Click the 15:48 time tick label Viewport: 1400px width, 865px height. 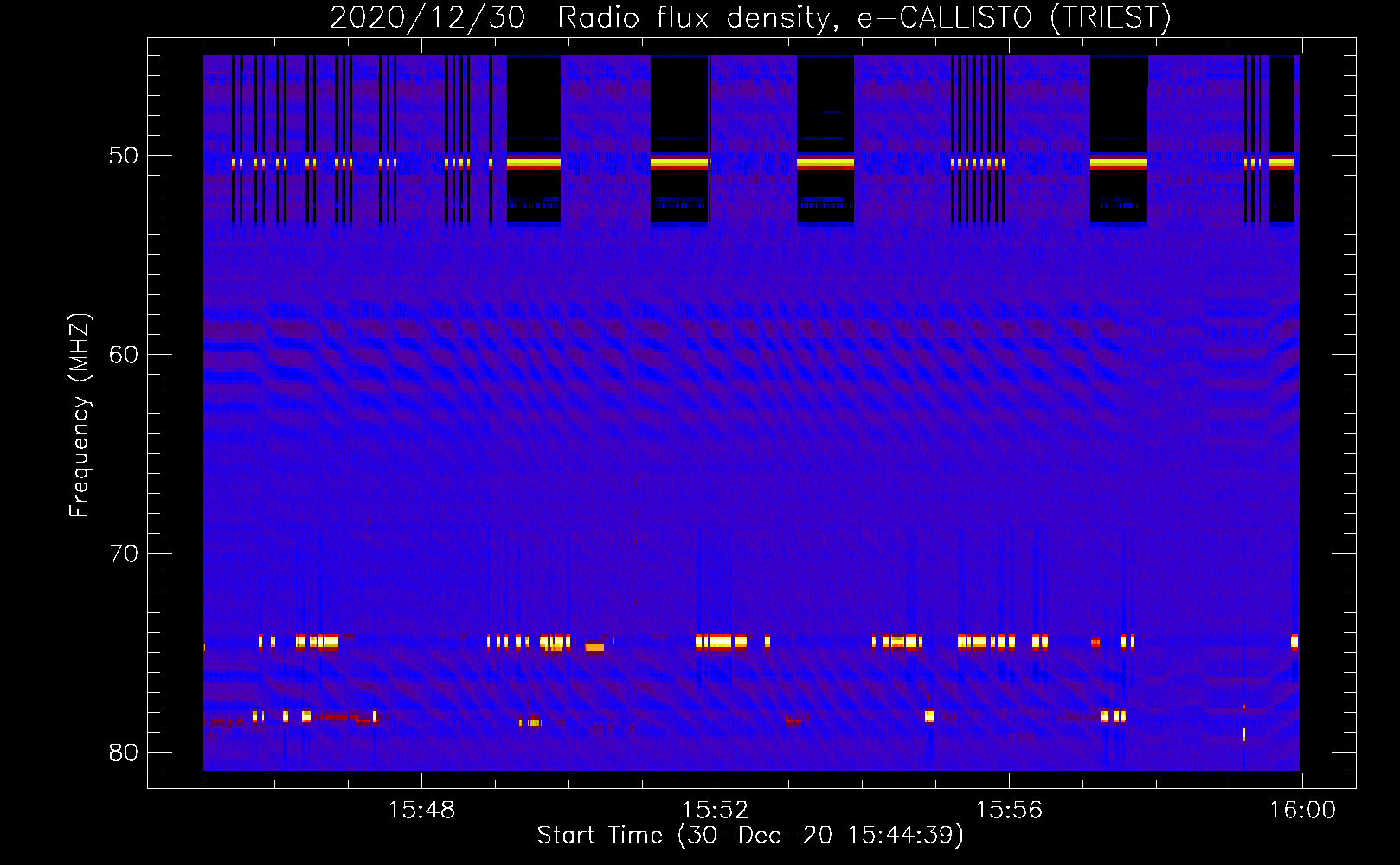tap(421, 811)
